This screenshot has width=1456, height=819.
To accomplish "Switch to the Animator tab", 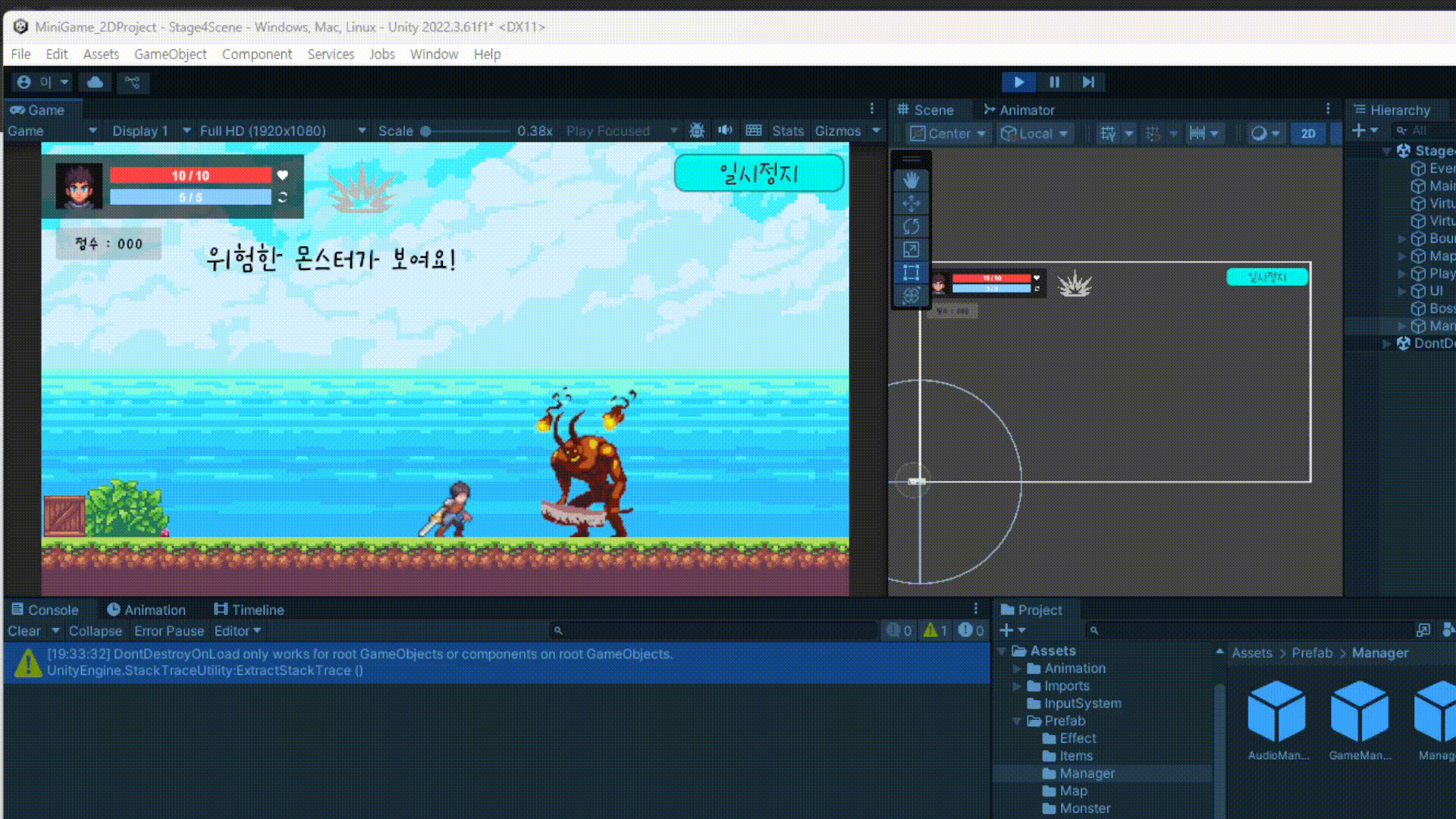I will tap(1018, 110).
